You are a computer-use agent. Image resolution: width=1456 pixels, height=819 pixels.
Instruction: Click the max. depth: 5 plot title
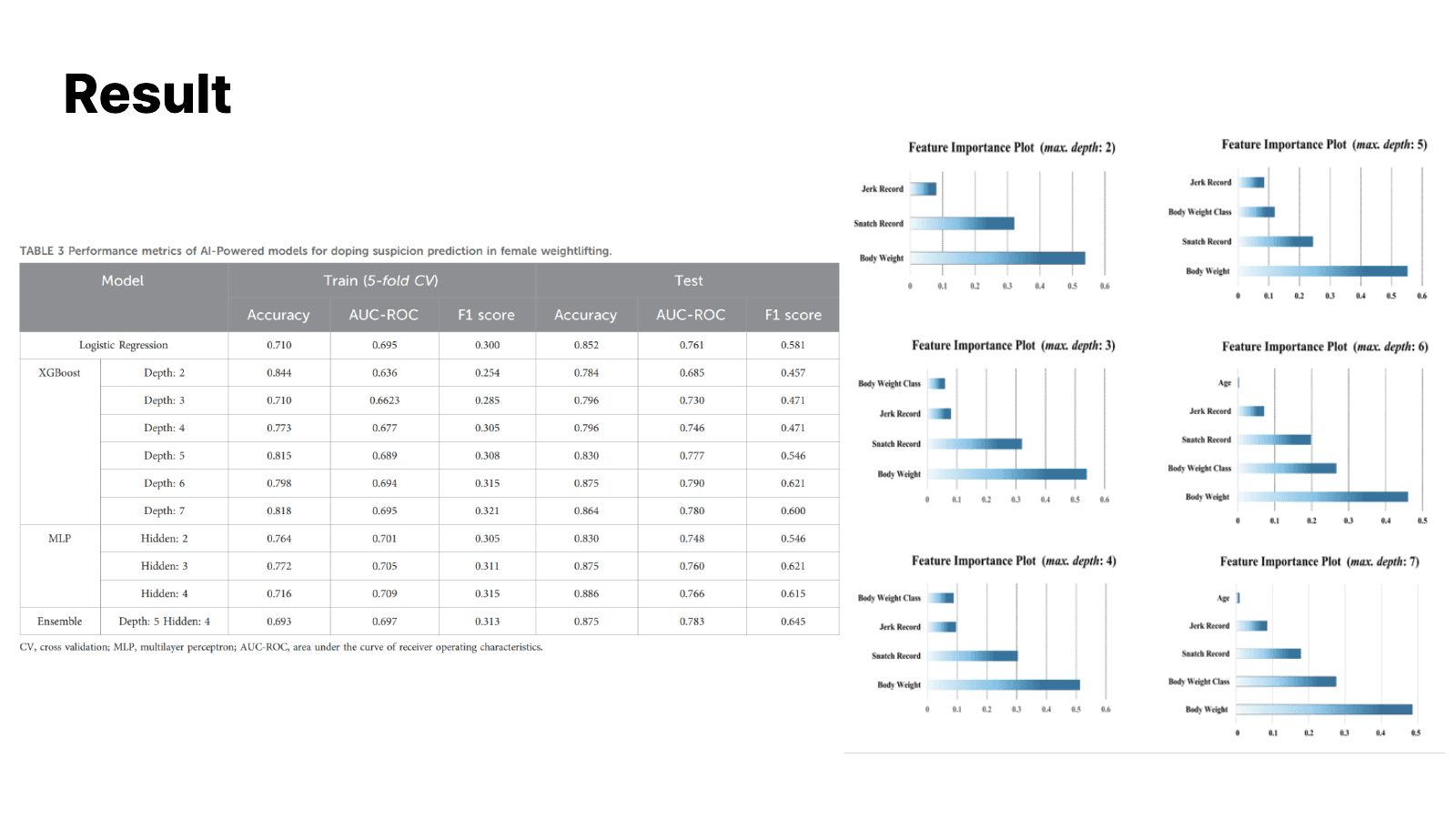pyautogui.click(x=1324, y=145)
